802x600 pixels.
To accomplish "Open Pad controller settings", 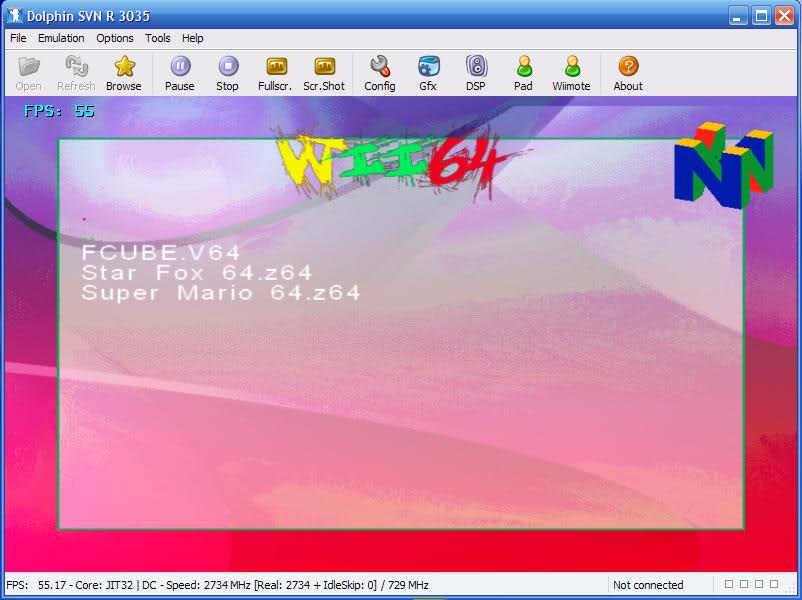I will [523, 73].
